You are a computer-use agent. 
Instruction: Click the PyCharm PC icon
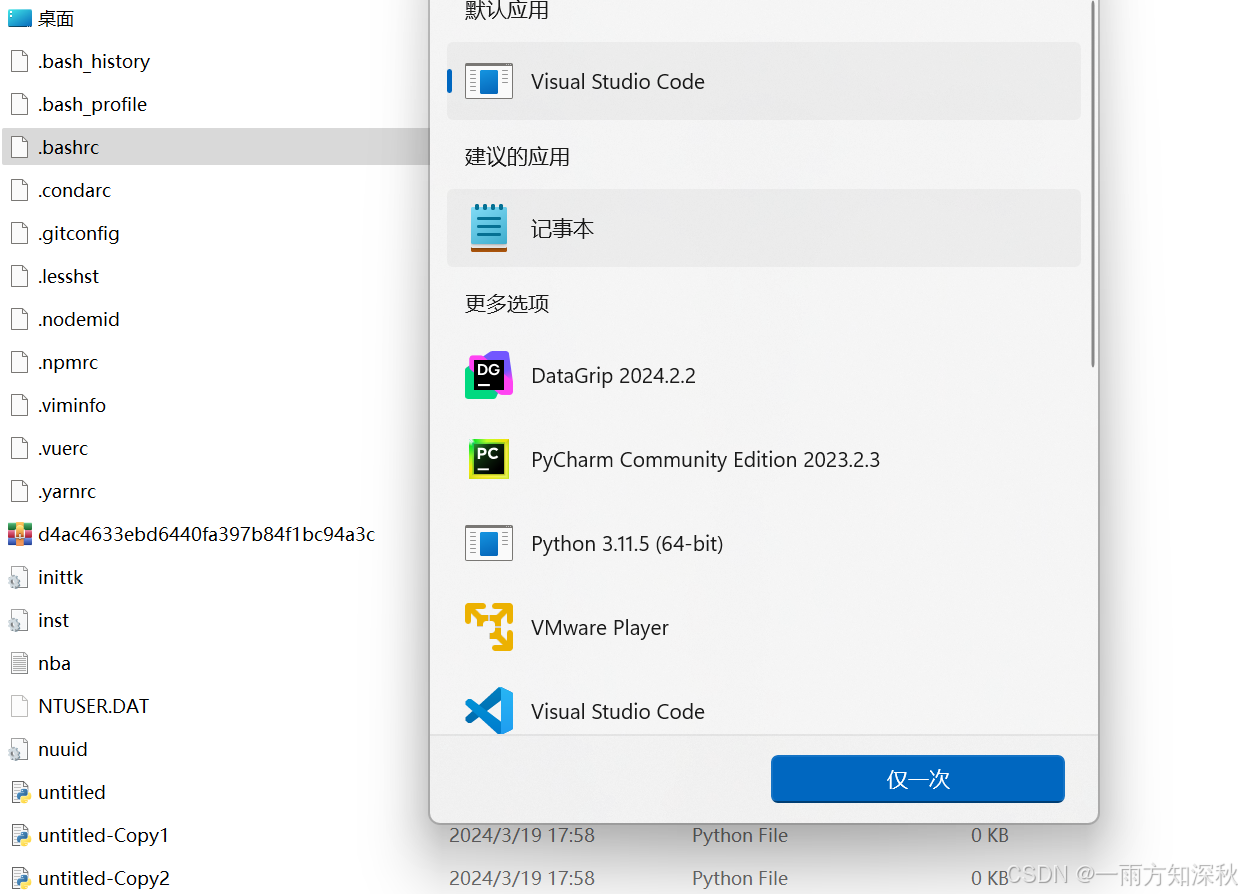pyautogui.click(x=489, y=459)
